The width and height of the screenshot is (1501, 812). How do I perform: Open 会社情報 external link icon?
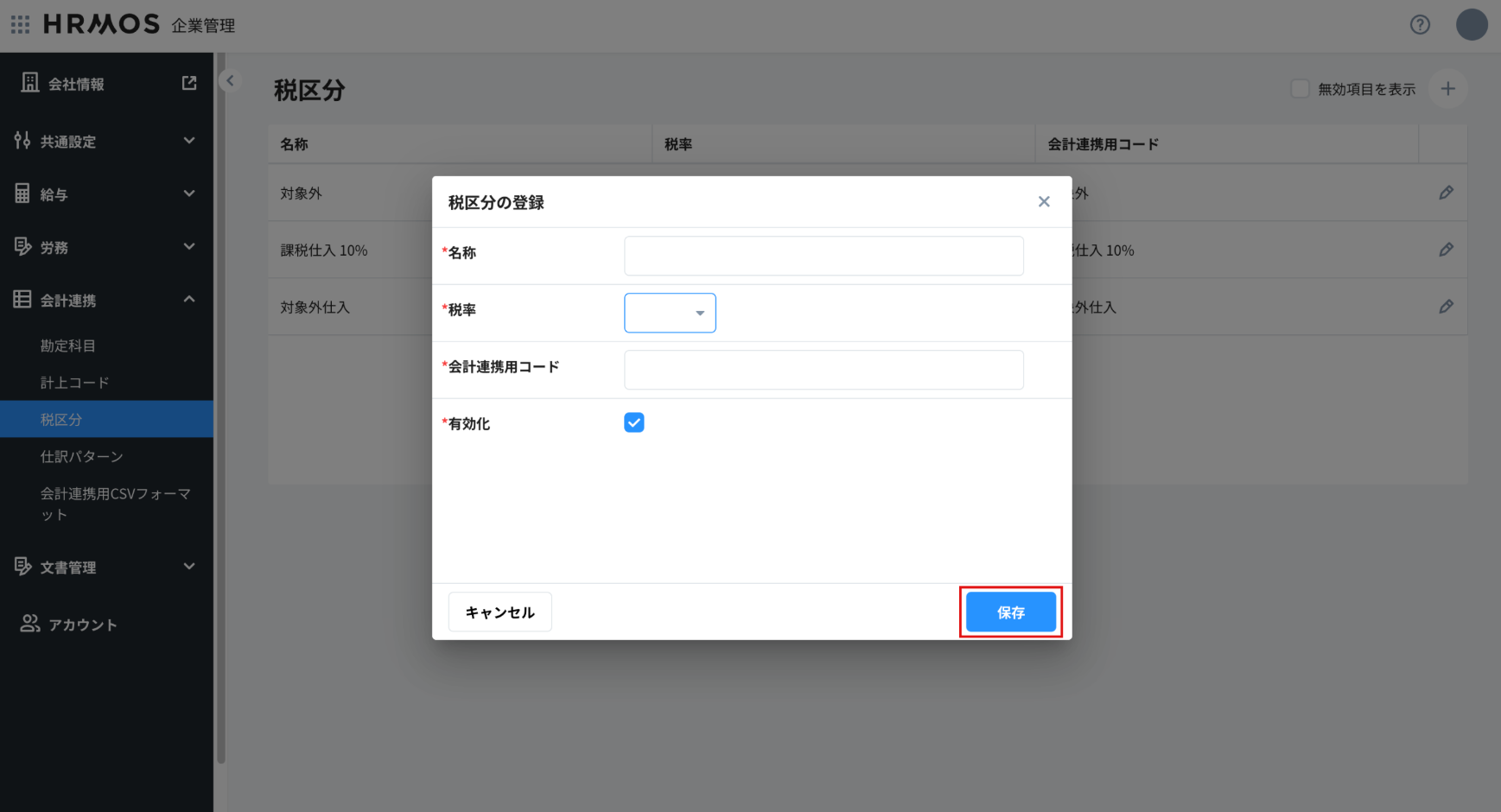point(189,83)
